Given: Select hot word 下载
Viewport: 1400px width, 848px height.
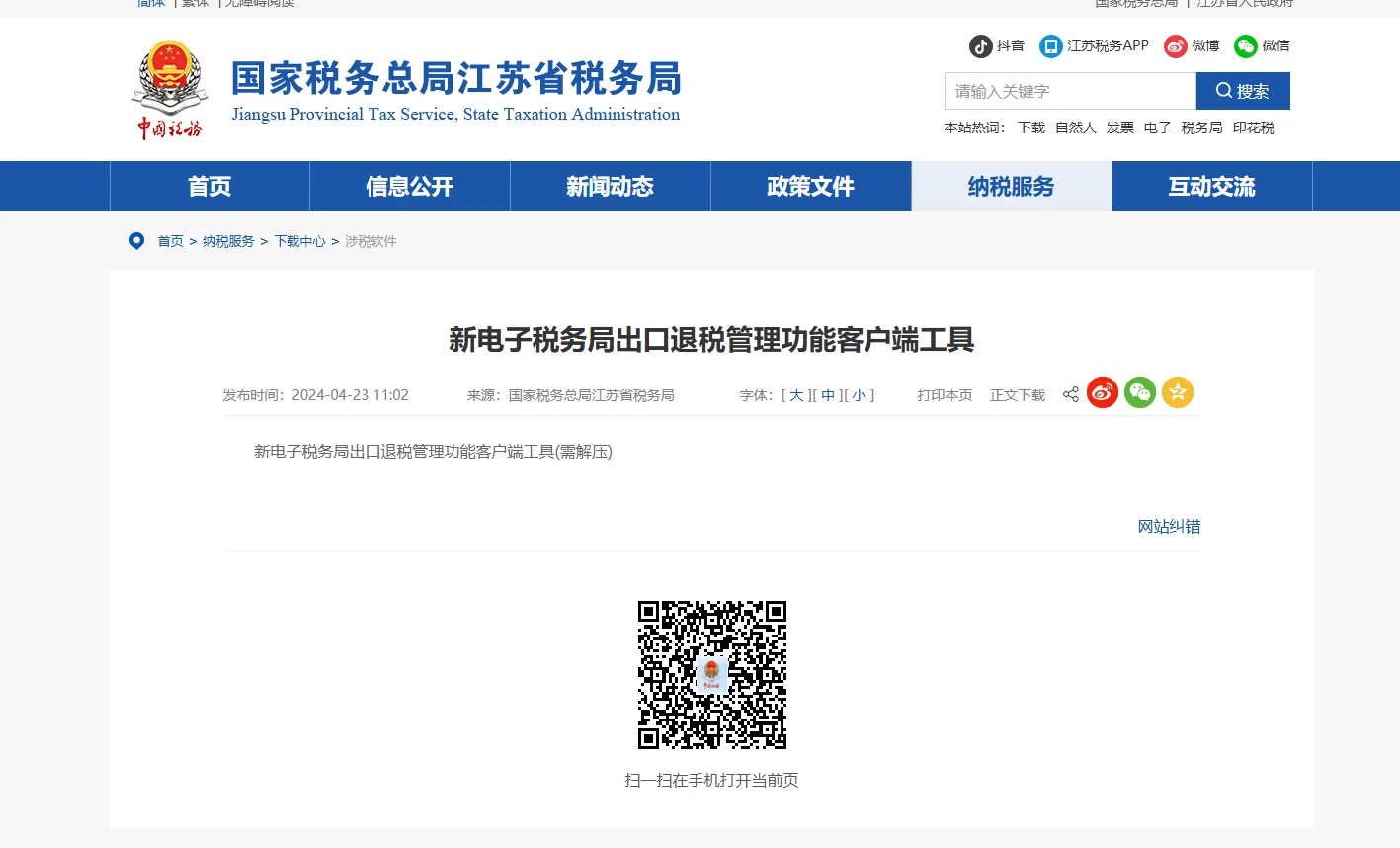Looking at the screenshot, I should point(1031,127).
